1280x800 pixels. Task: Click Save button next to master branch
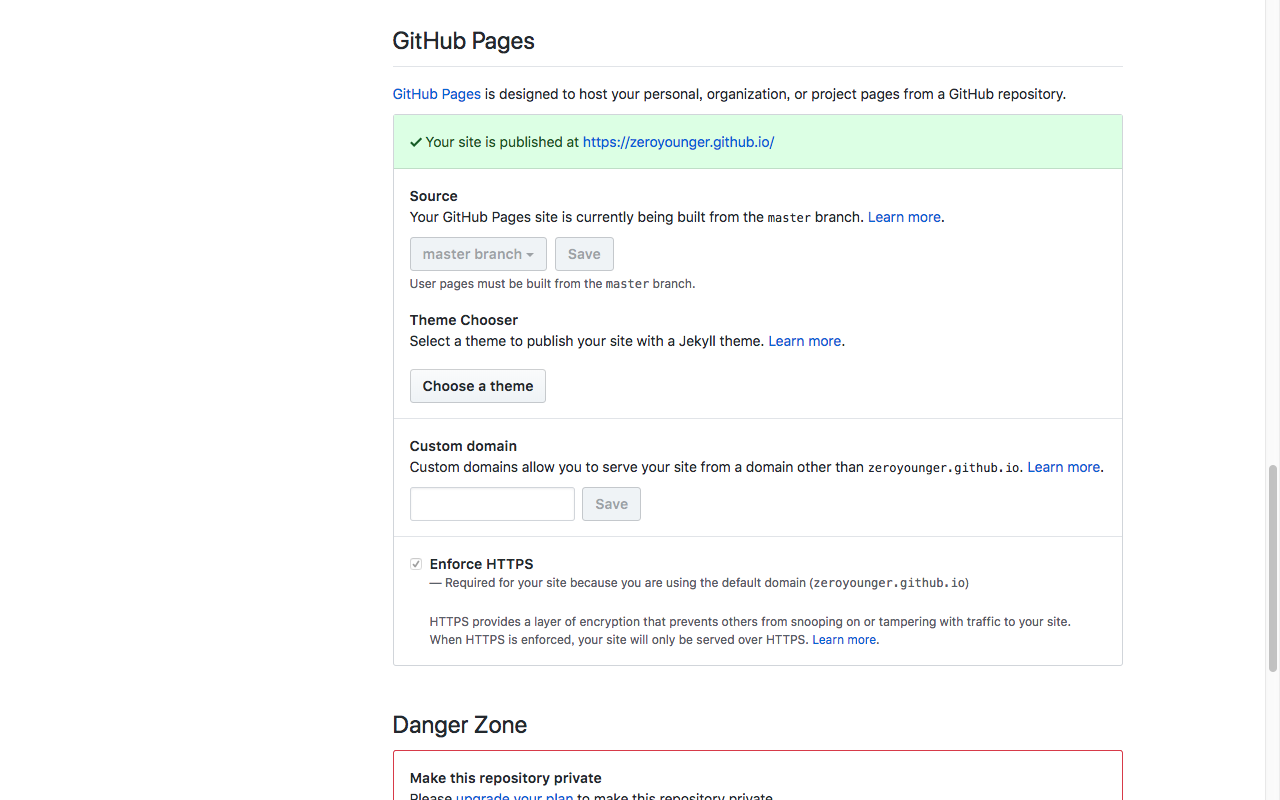pyautogui.click(x=584, y=254)
